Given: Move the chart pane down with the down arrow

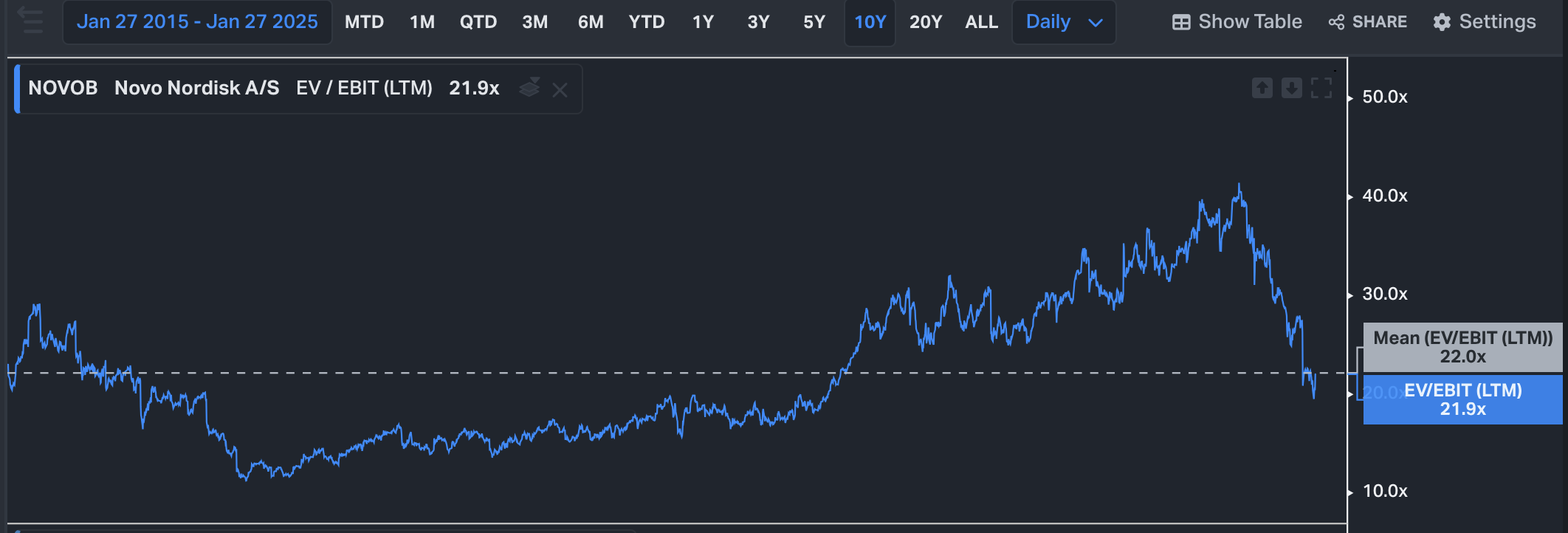Looking at the screenshot, I should pos(1291,89).
